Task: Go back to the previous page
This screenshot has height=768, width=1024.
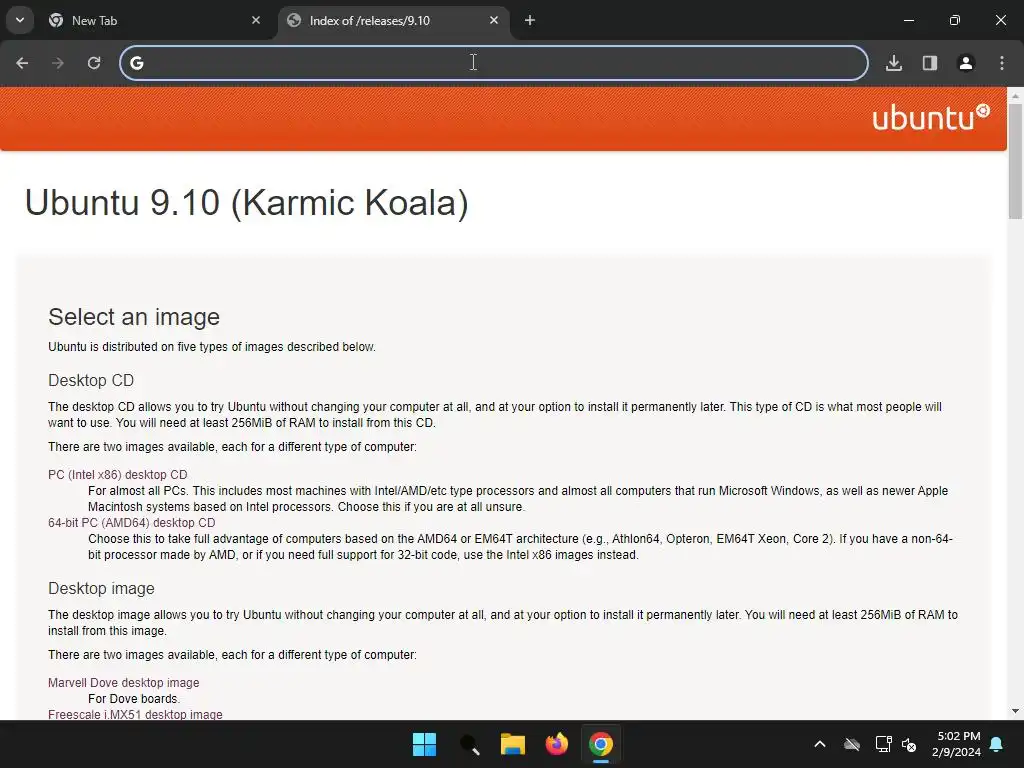Action: (x=22, y=63)
